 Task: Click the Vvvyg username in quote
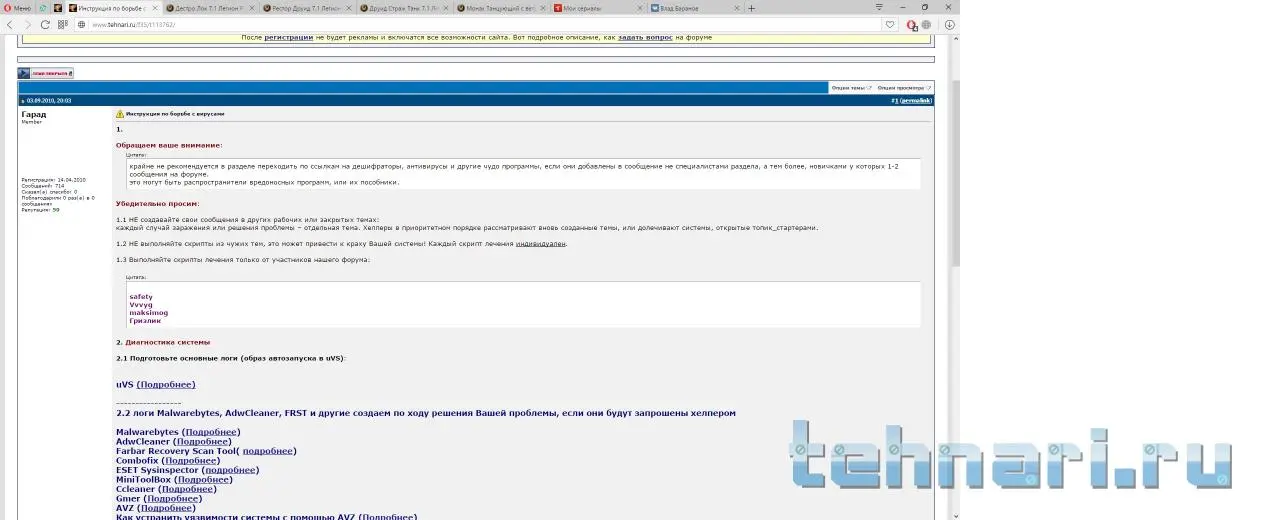[141, 305]
